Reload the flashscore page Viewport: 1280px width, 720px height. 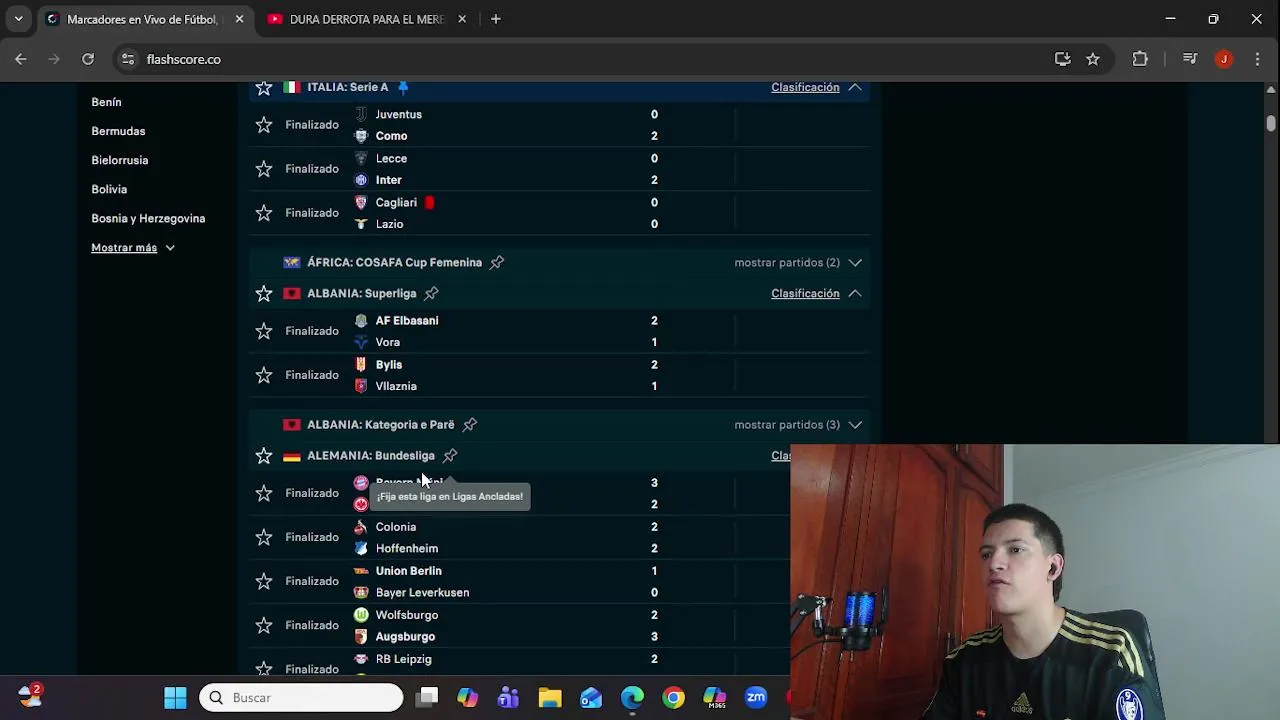pos(88,59)
